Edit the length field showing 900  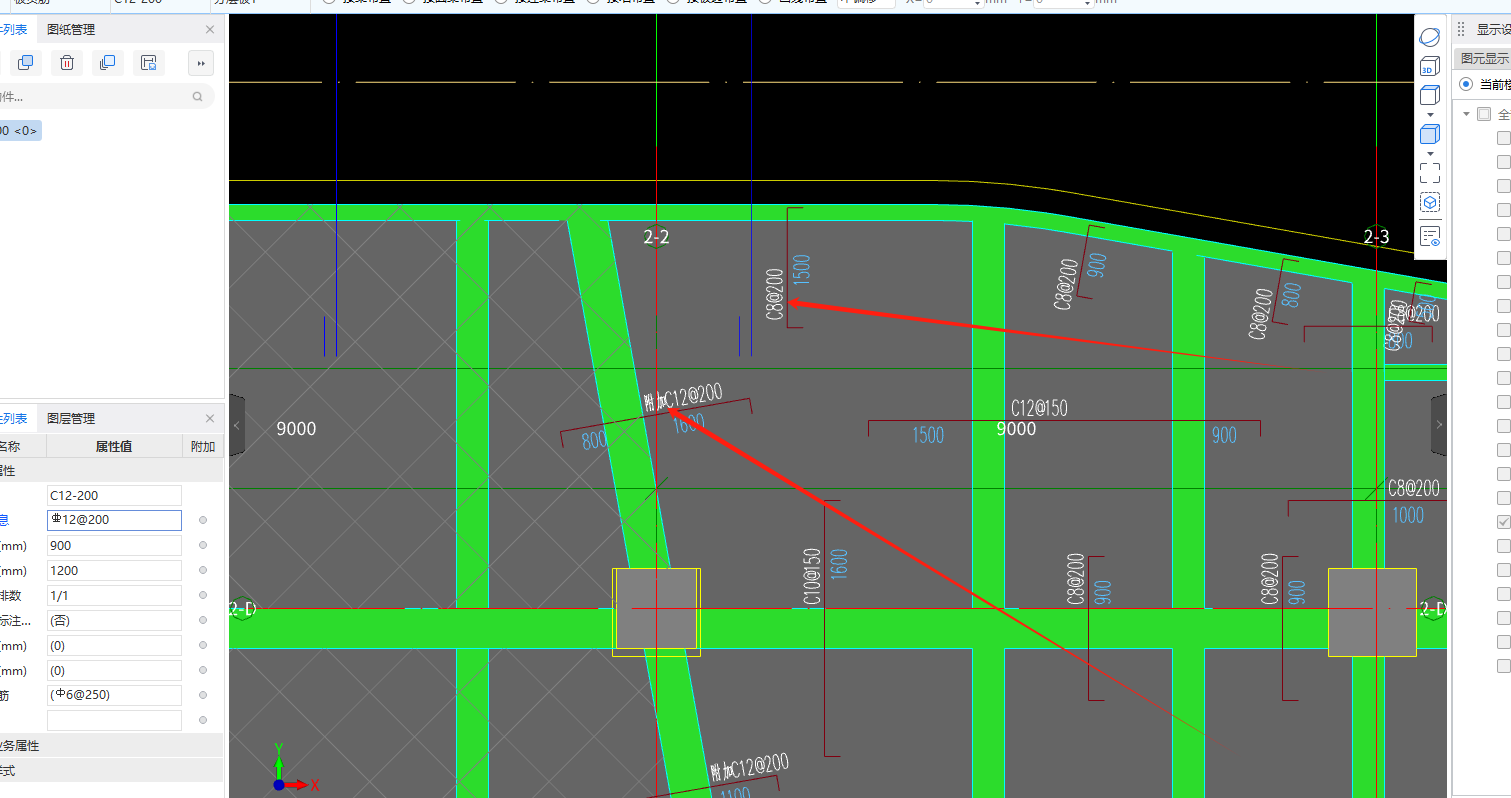(114, 545)
